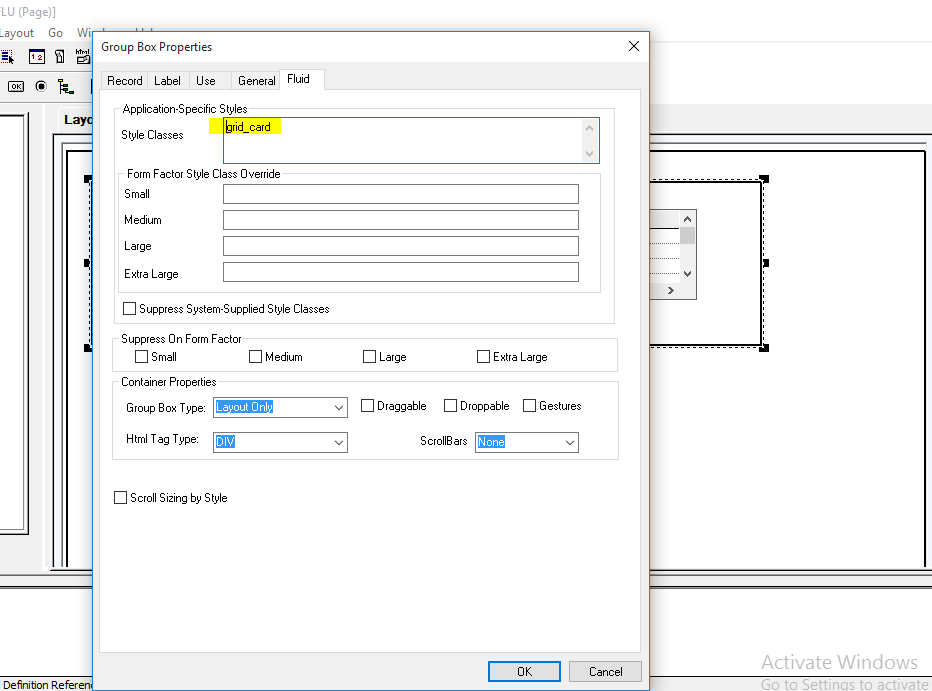Select the radio button control icon

coord(40,86)
